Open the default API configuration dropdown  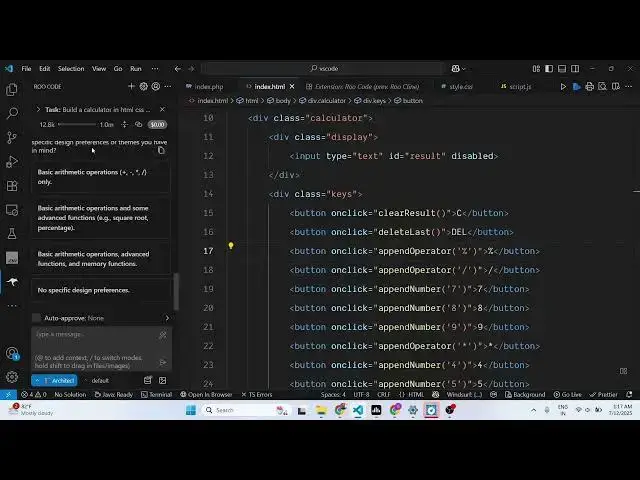pos(97,380)
